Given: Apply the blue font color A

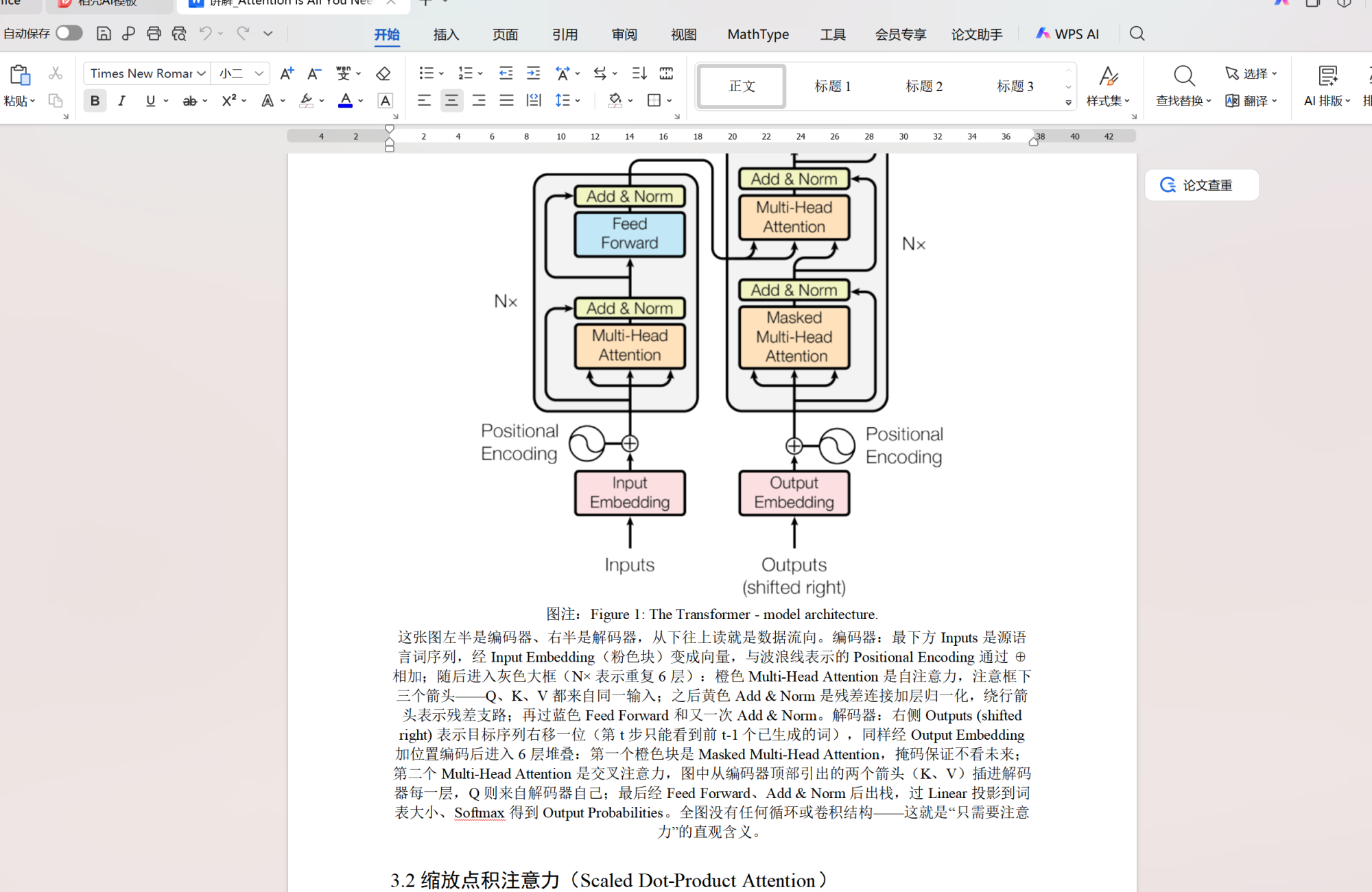Looking at the screenshot, I should (346, 101).
